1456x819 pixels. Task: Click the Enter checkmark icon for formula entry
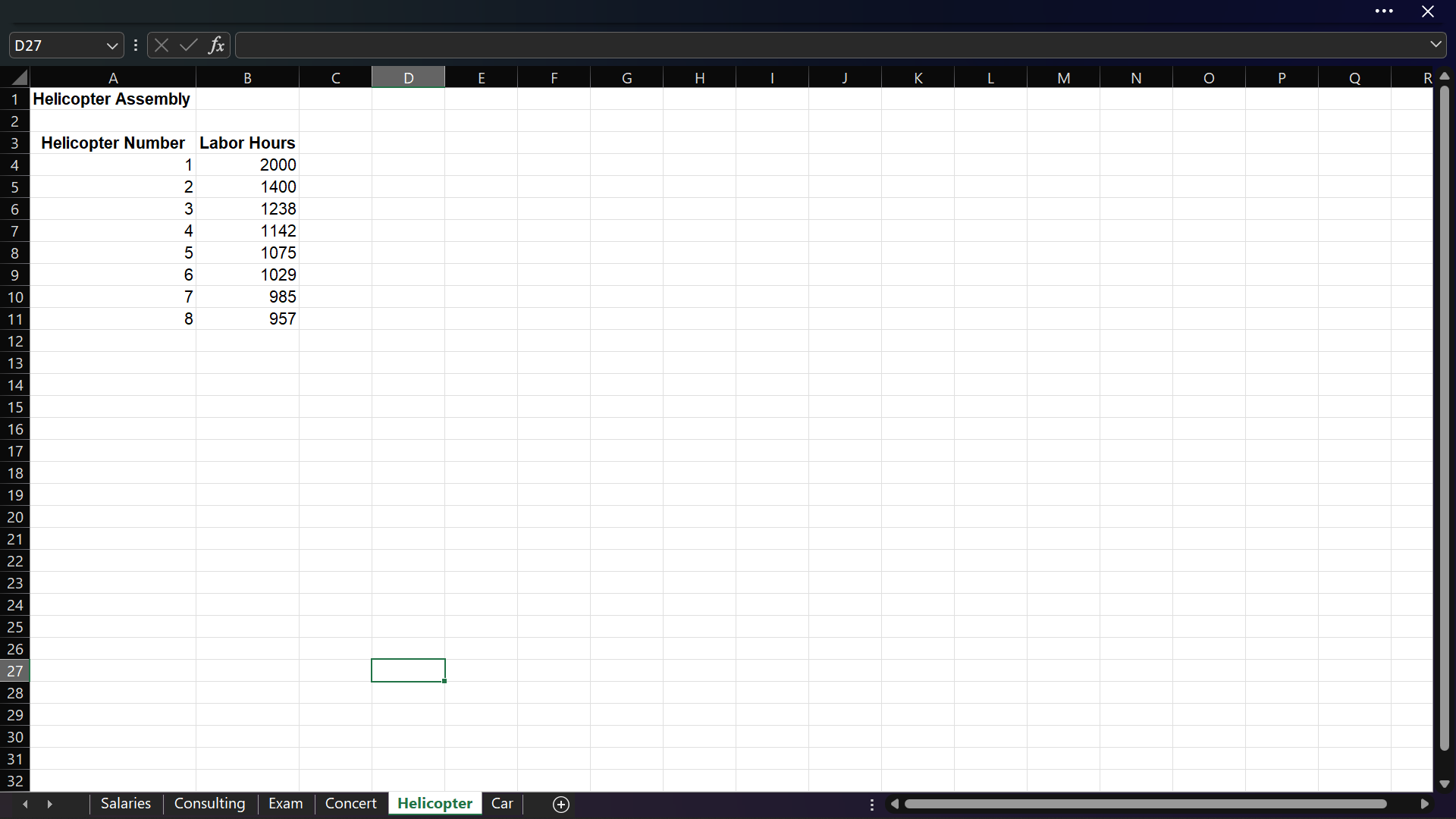click(188, 45)
